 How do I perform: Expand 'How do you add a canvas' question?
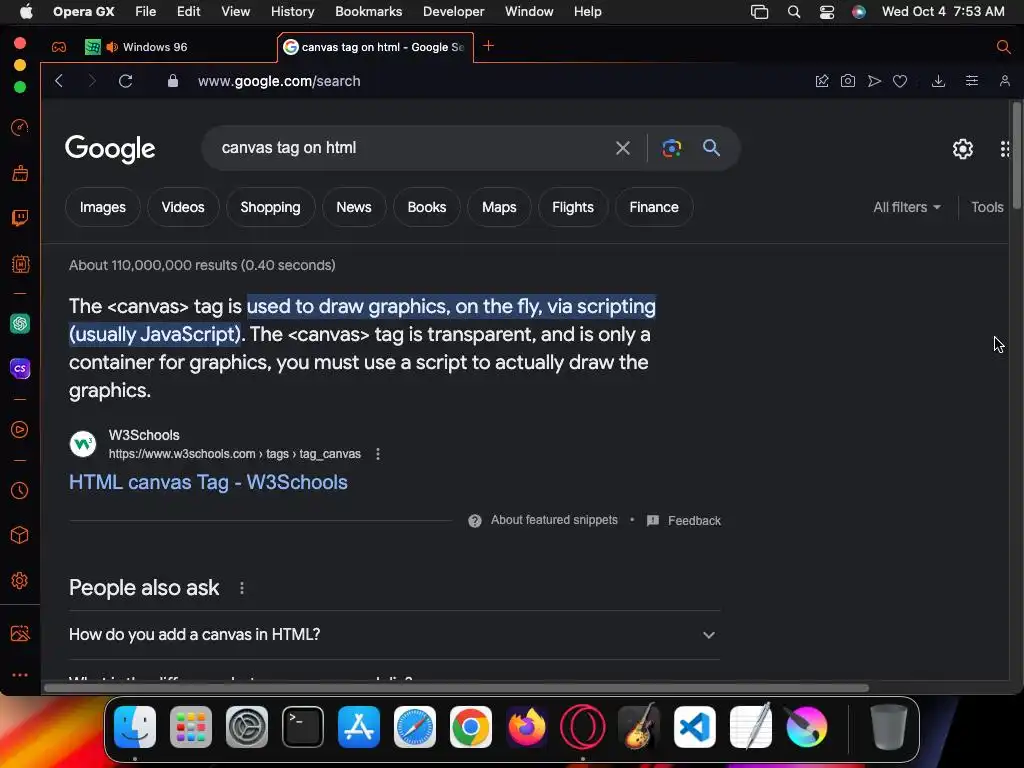(394, 635)
